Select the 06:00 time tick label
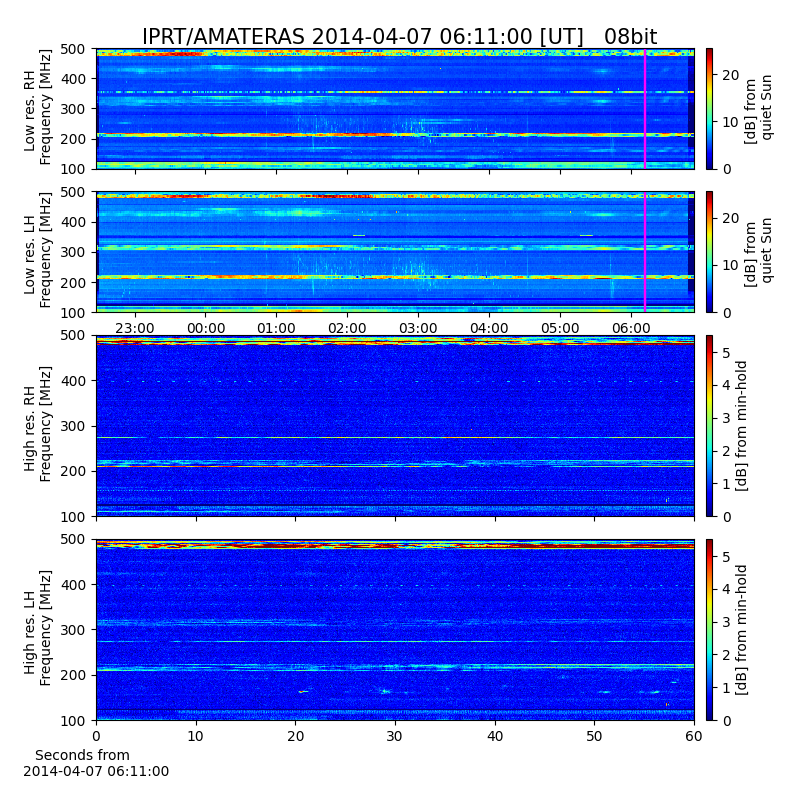800x800 pixels. pos(631,328)
